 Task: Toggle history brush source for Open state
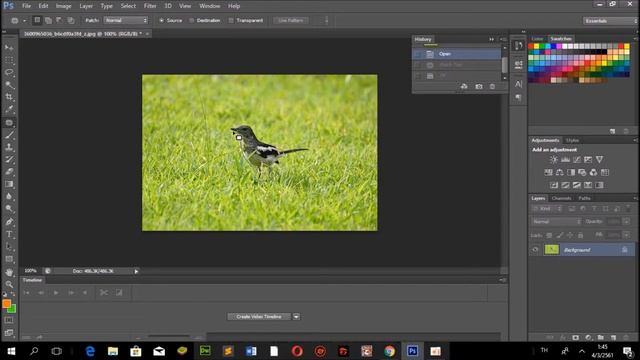click(x=417, y=54)
